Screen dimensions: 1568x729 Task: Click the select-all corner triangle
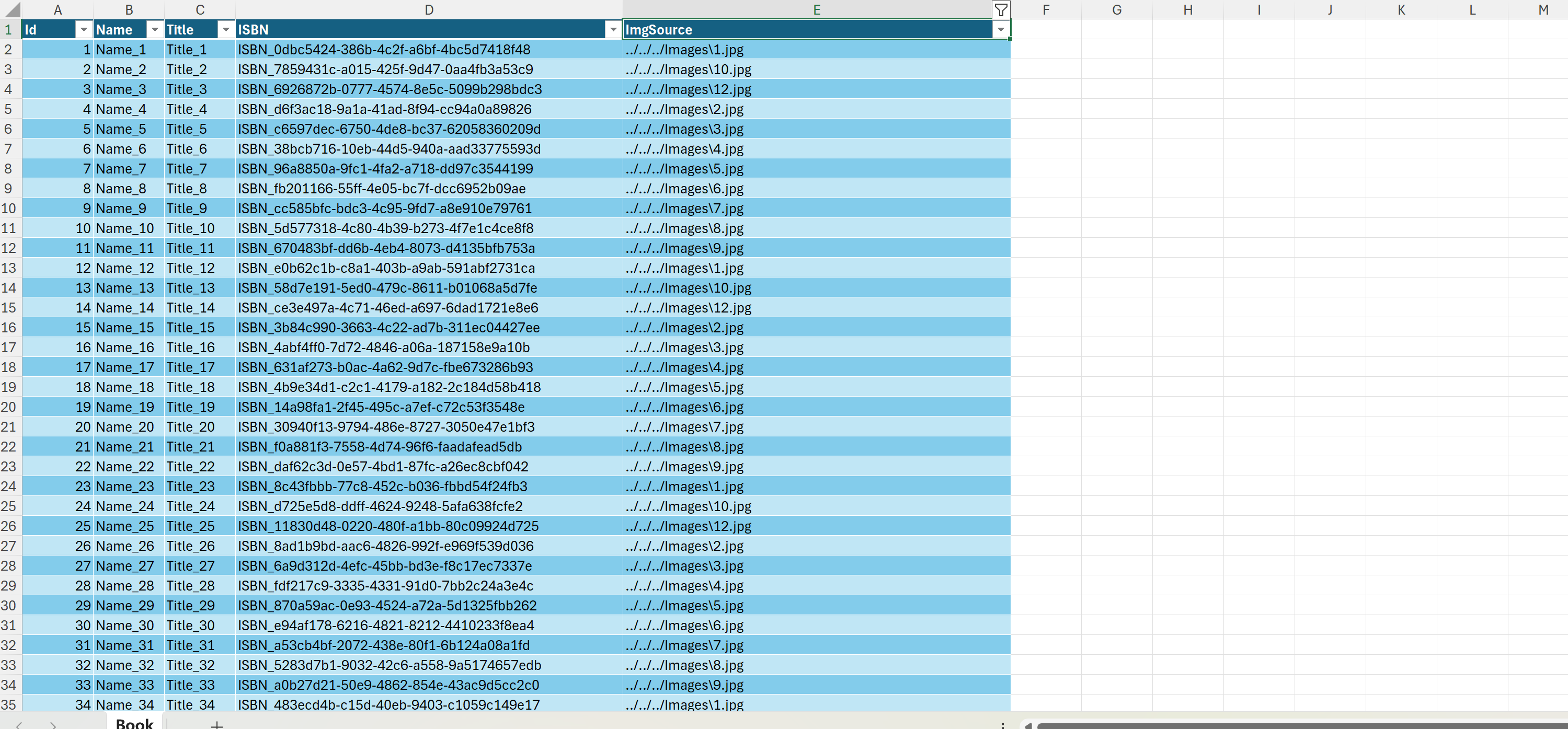coord(12,10)
